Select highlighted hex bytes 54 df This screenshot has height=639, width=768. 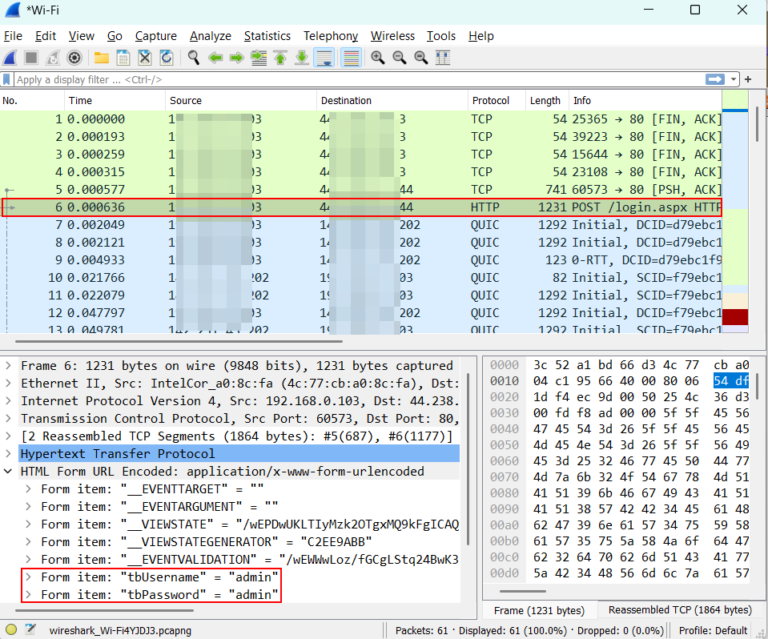point(731,380)
